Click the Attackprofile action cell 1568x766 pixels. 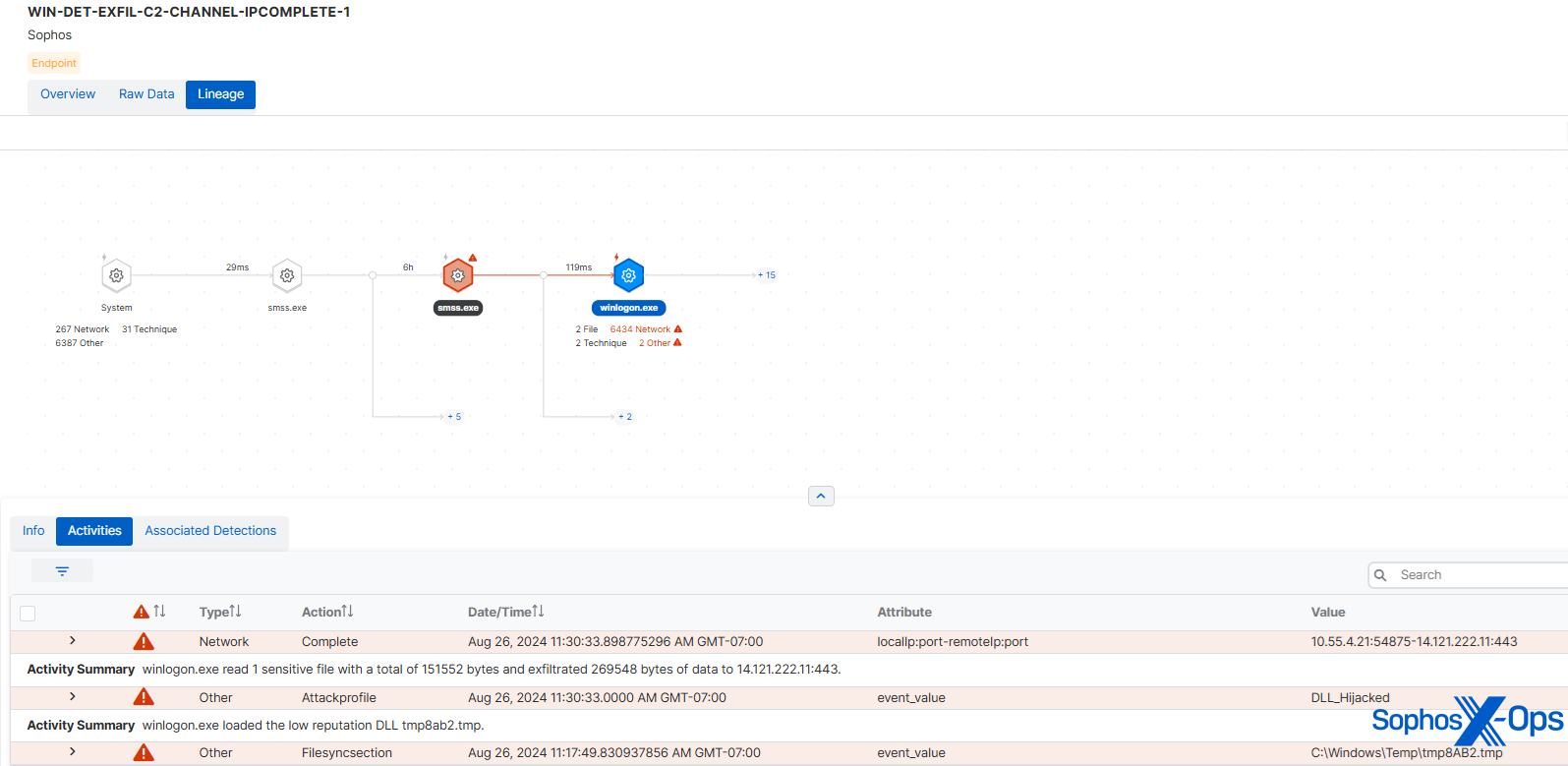pos(338,697)
